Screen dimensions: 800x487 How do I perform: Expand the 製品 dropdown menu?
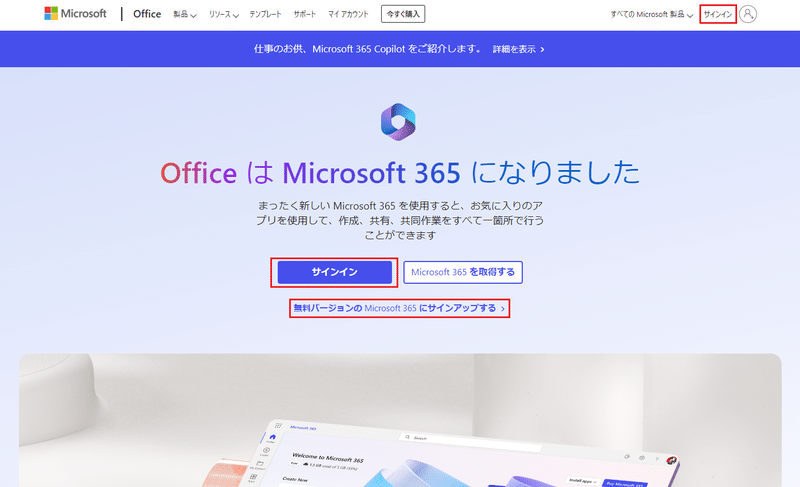185,14
